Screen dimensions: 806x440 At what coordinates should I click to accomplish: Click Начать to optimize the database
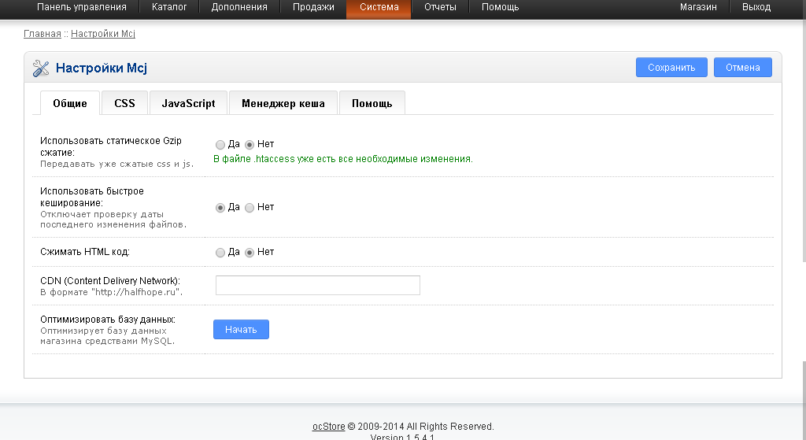tap(241, 329)
